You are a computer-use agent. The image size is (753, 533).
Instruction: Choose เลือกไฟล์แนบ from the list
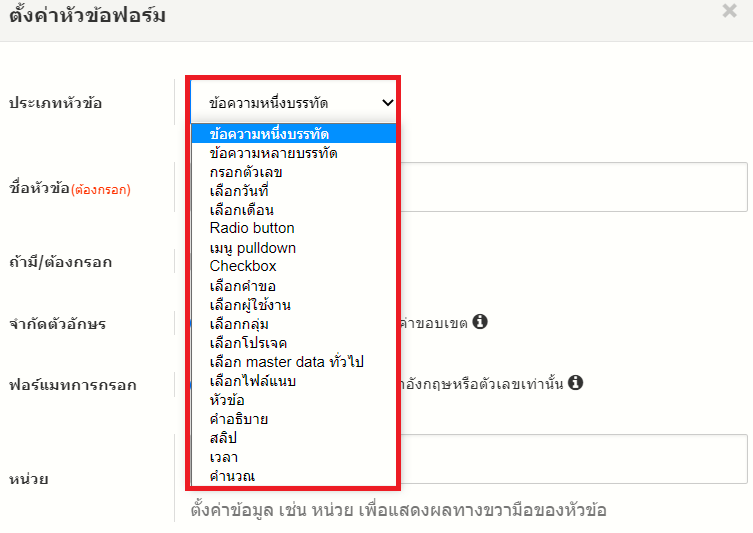pos(252,381)
